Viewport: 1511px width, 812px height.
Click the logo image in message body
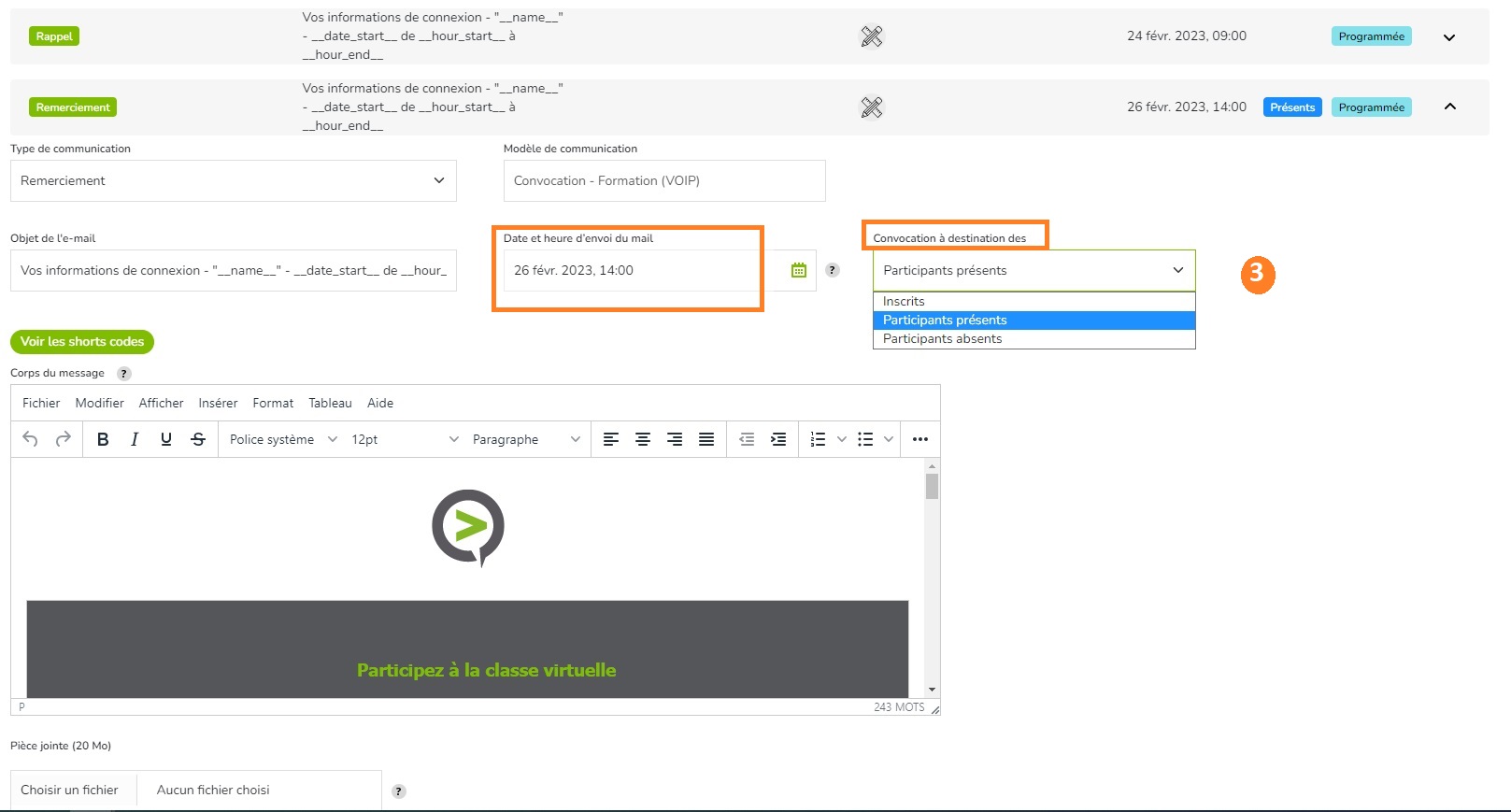[x=468, y=527]
